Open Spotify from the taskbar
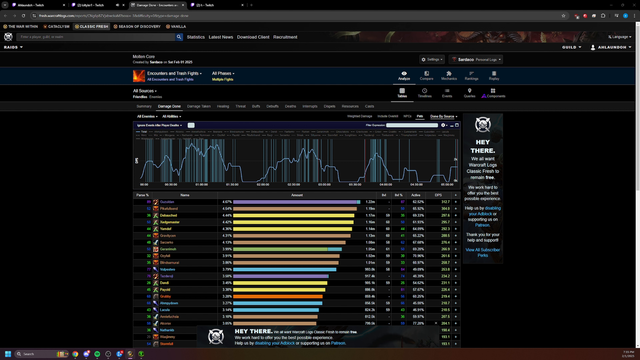Image resolution: width=640 pixels, height=360 pixels. 97,354
